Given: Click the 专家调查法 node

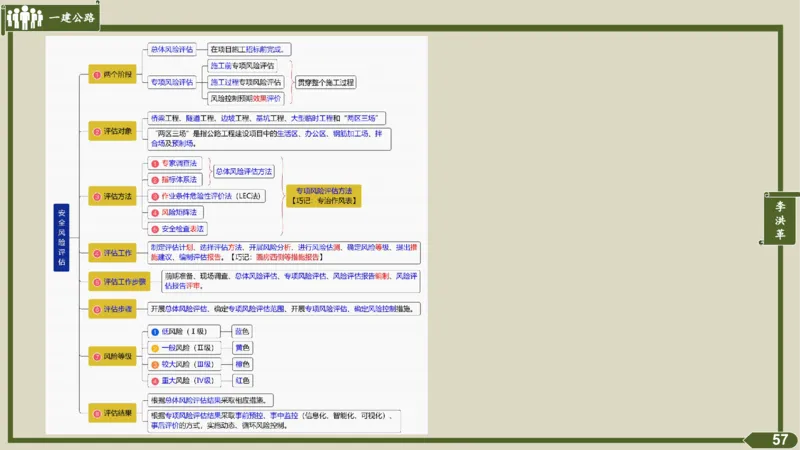Looking at the screenshot, I should (x=175, y=163).
